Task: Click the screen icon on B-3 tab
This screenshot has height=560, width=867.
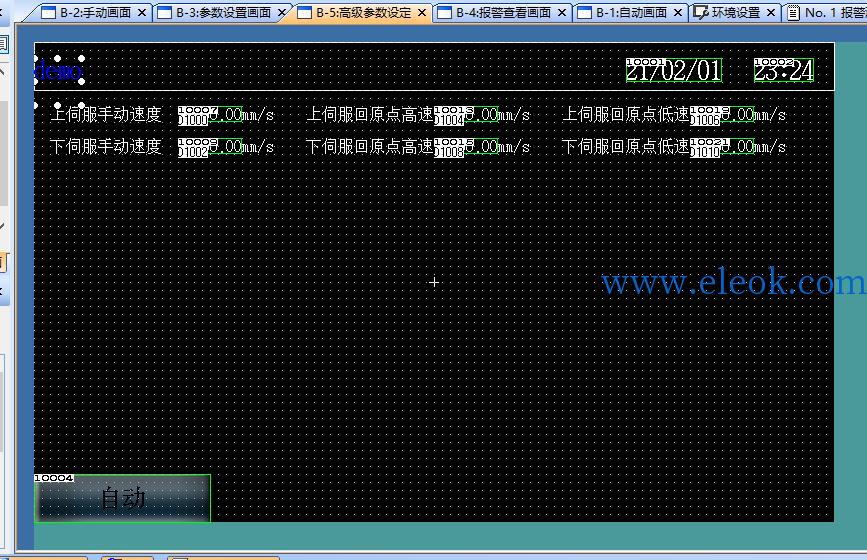Action: [x=165, y=12]
